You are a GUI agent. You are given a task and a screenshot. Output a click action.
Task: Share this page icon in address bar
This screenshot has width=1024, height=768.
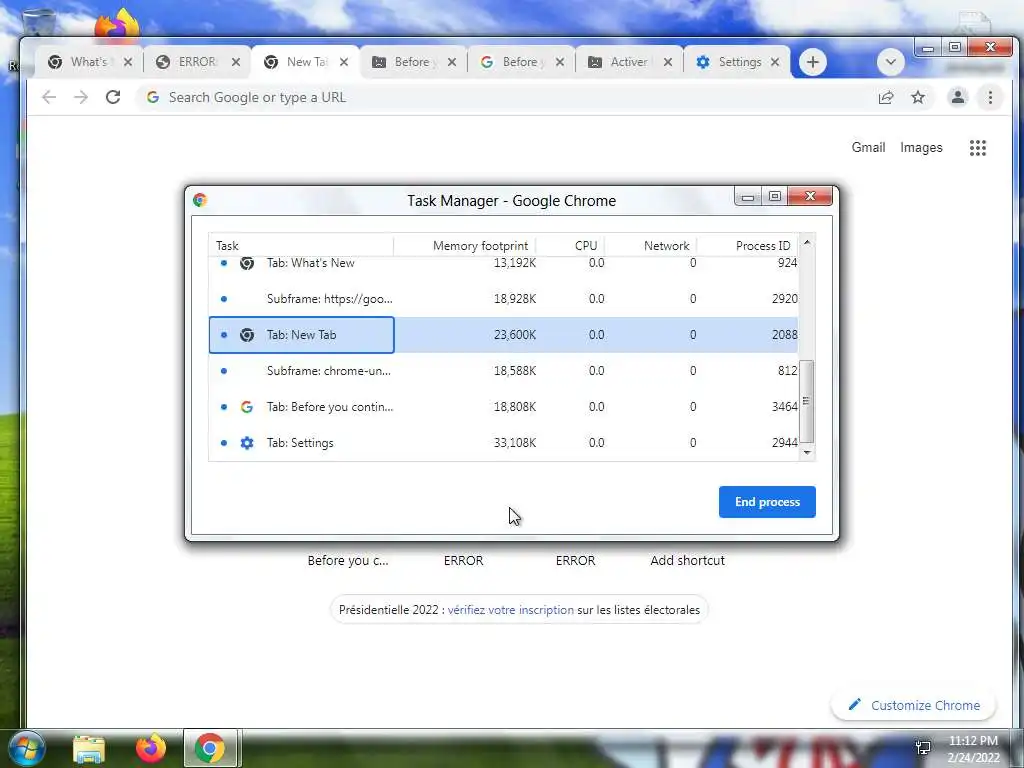pyautogui.click(x=886, y=97)
